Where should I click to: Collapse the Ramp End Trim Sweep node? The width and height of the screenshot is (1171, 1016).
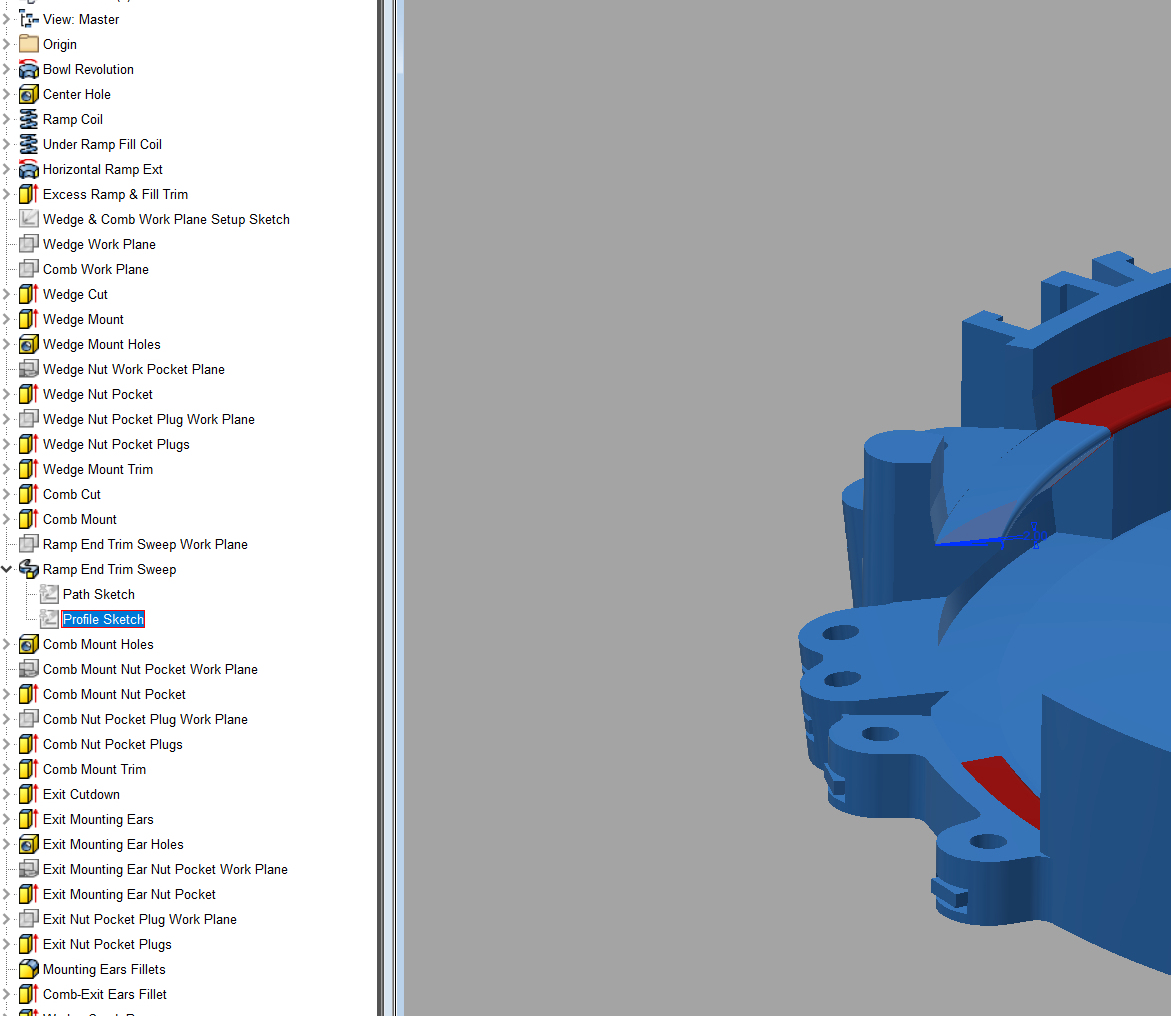[7, 569]
